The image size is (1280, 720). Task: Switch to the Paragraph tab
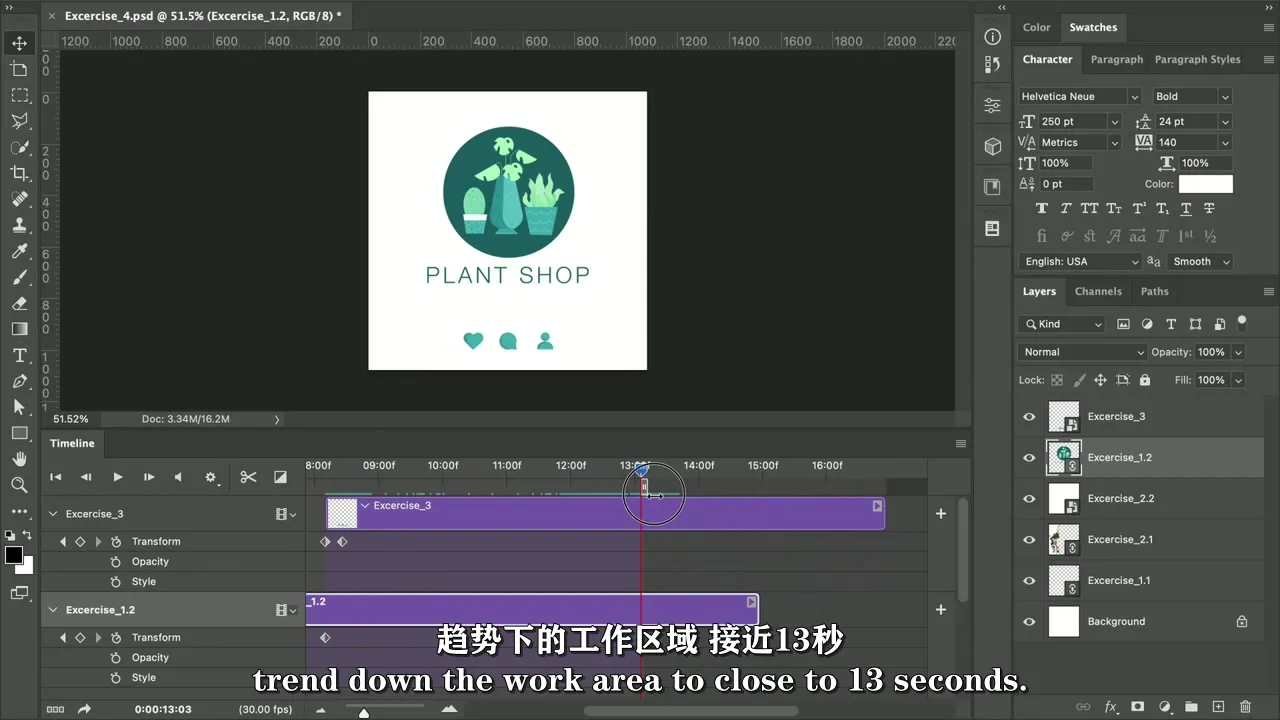pos(1116,60)
